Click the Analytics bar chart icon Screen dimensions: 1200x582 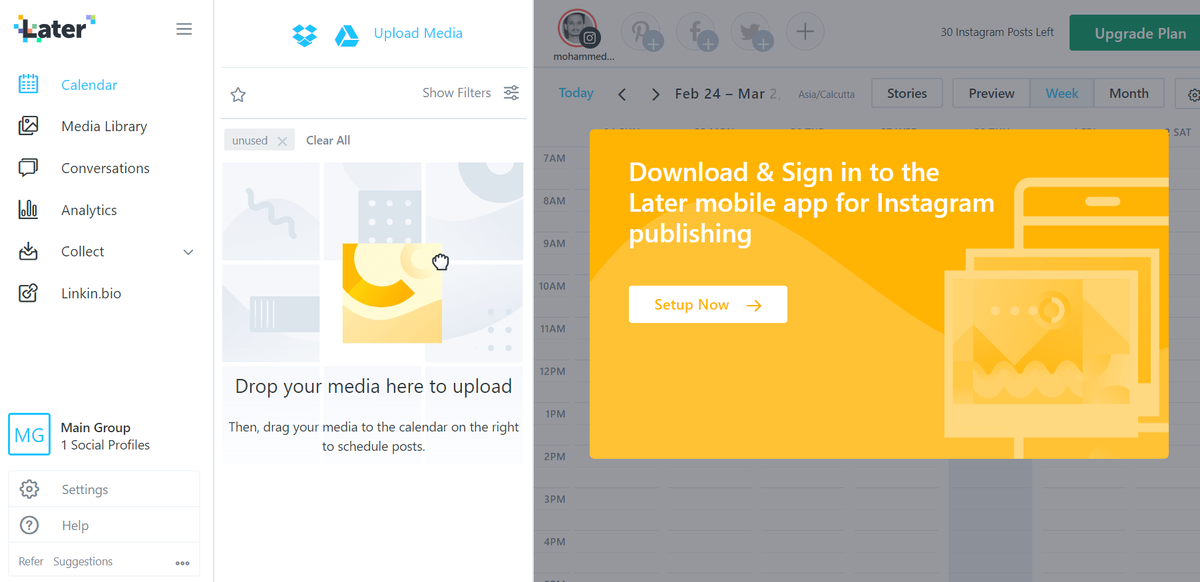[x=29, y=210]
